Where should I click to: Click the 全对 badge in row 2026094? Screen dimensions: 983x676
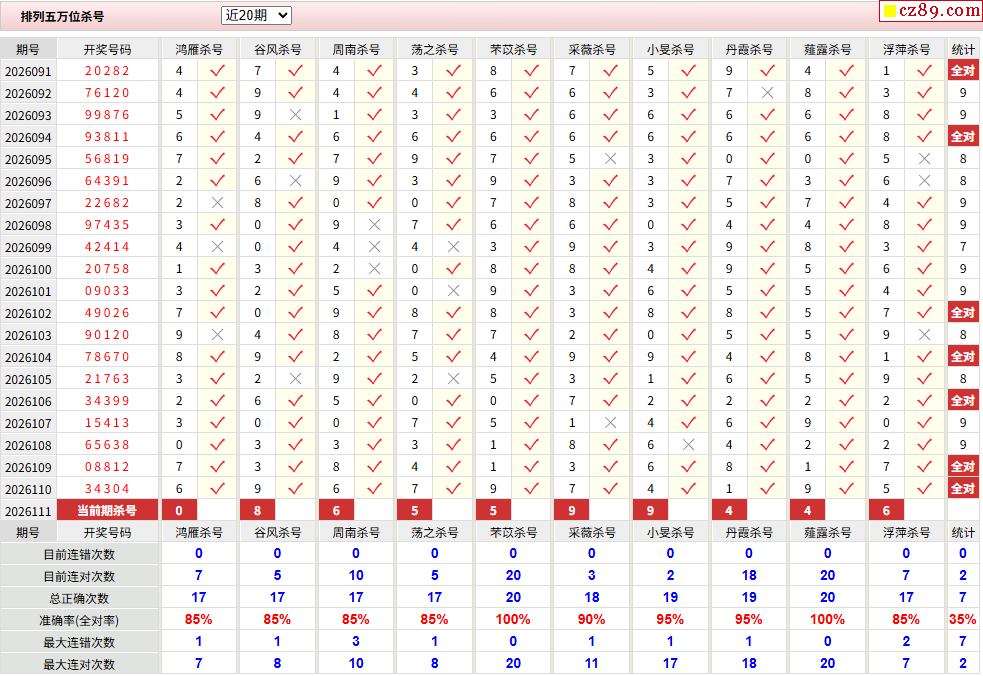(963, 137)
